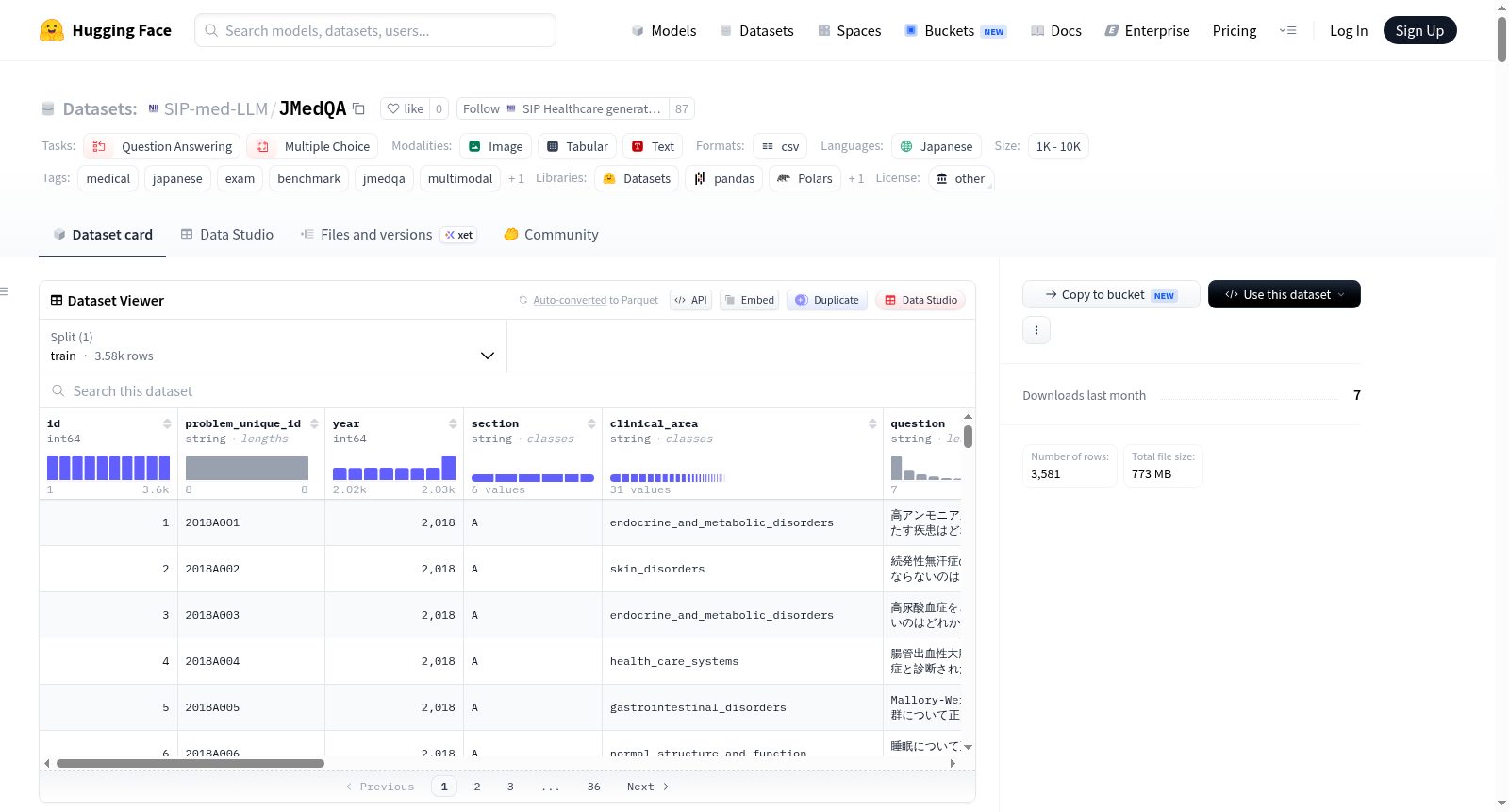Screen dimensions: 1509x812
Task: Go to Datasets in top navigation
Action: click(756, 30)
